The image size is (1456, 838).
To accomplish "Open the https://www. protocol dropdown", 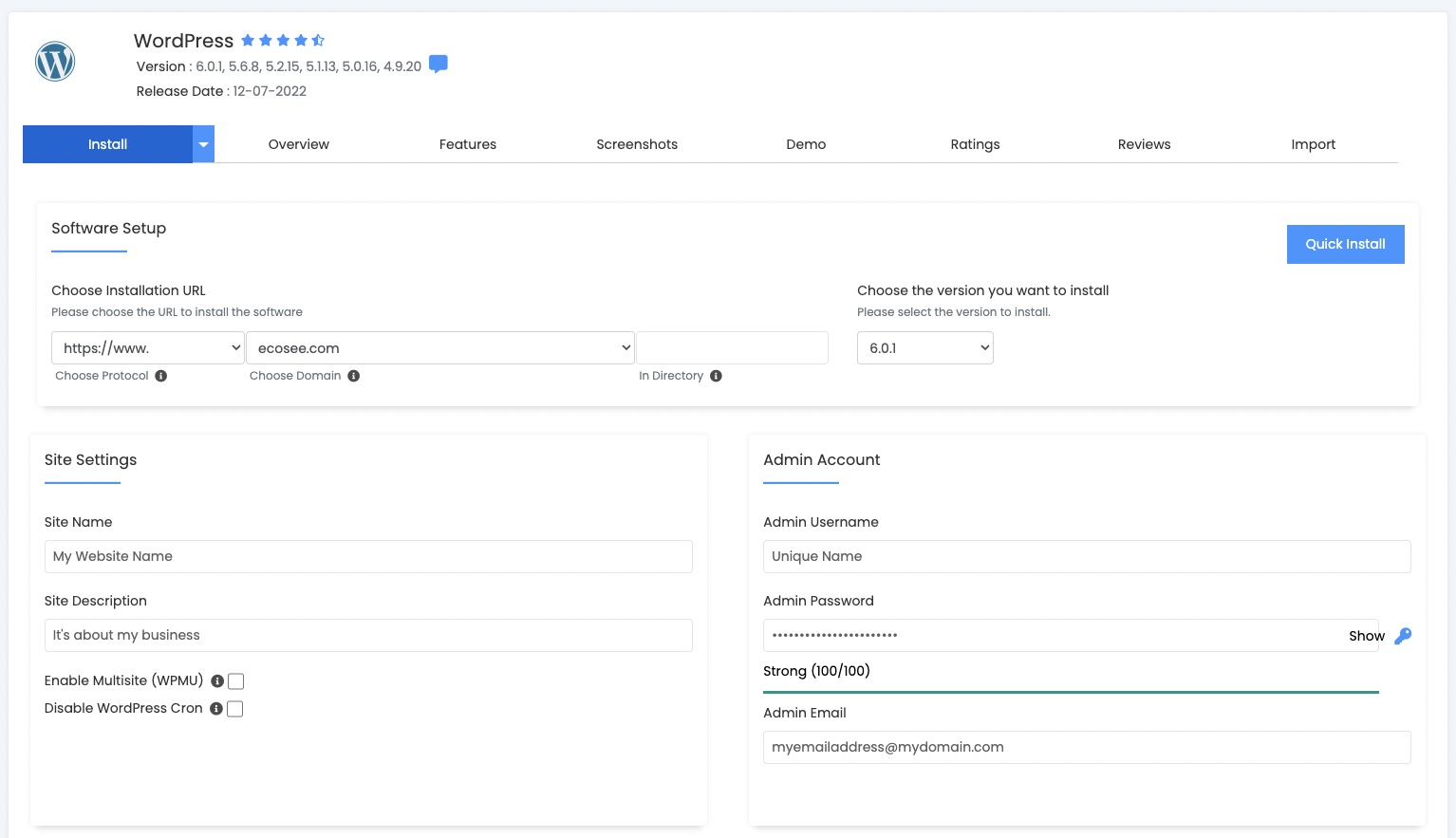I will coord(147,348).
